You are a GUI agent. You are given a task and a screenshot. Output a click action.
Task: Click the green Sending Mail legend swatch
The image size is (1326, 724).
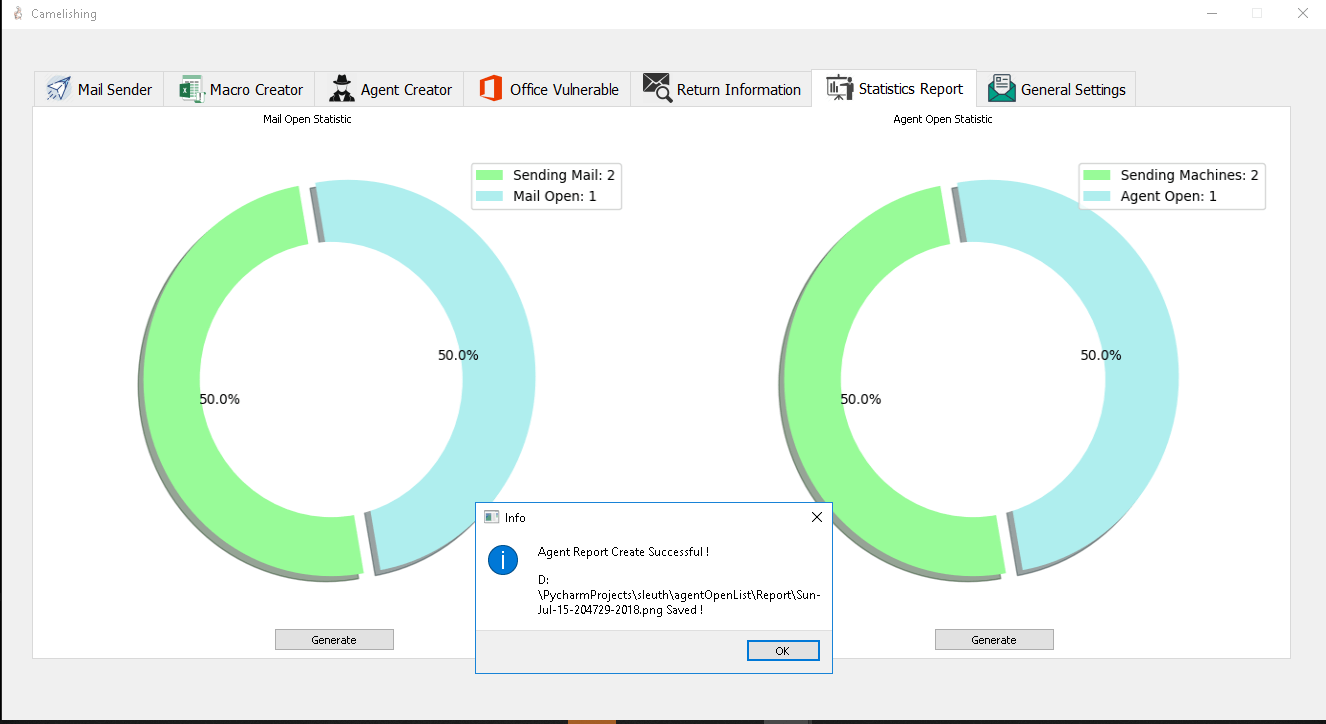[x=490, y=175]
